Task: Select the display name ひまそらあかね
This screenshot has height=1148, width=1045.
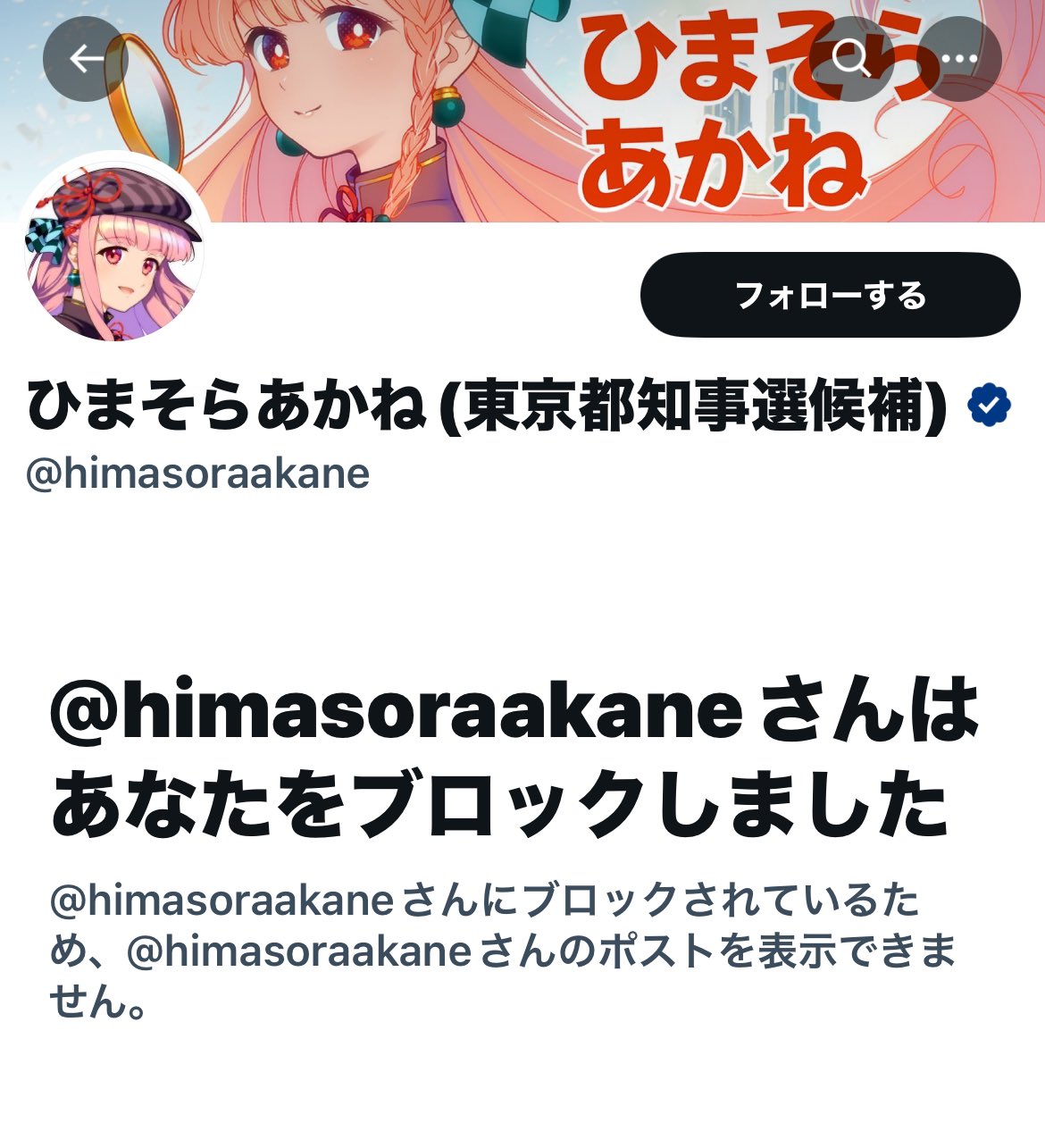Action: pos(227,407)
